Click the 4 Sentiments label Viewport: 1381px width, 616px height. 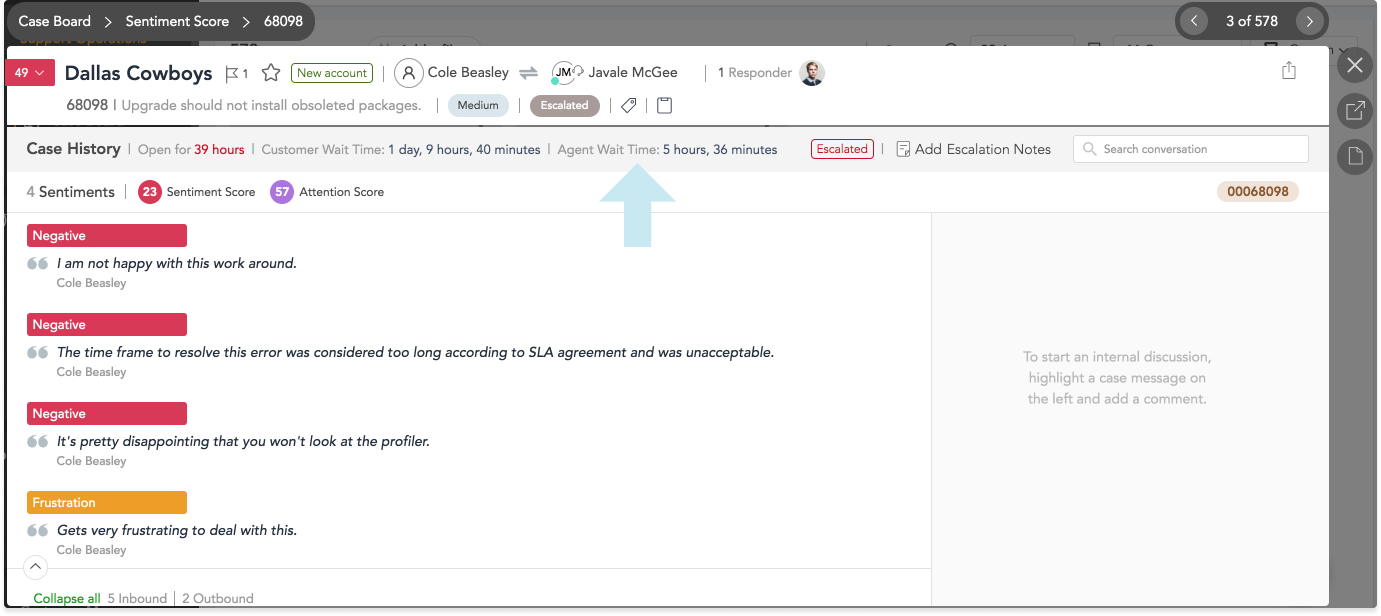point(71,192)
